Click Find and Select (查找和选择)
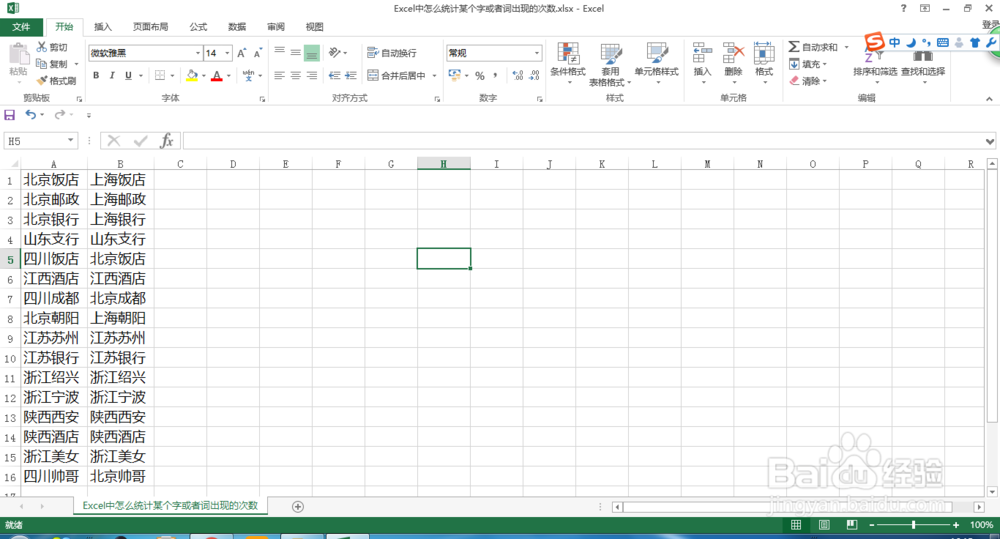The image size is (1000, 539). tap(923, 64)
